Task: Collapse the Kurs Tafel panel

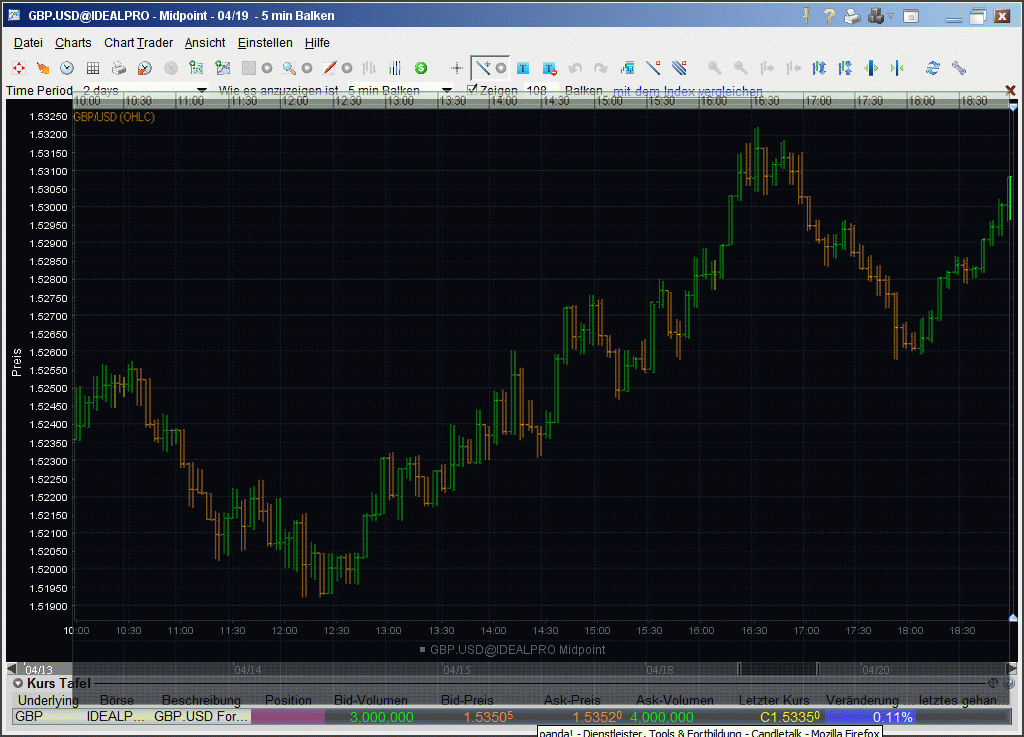Action: tap(18, 683)
